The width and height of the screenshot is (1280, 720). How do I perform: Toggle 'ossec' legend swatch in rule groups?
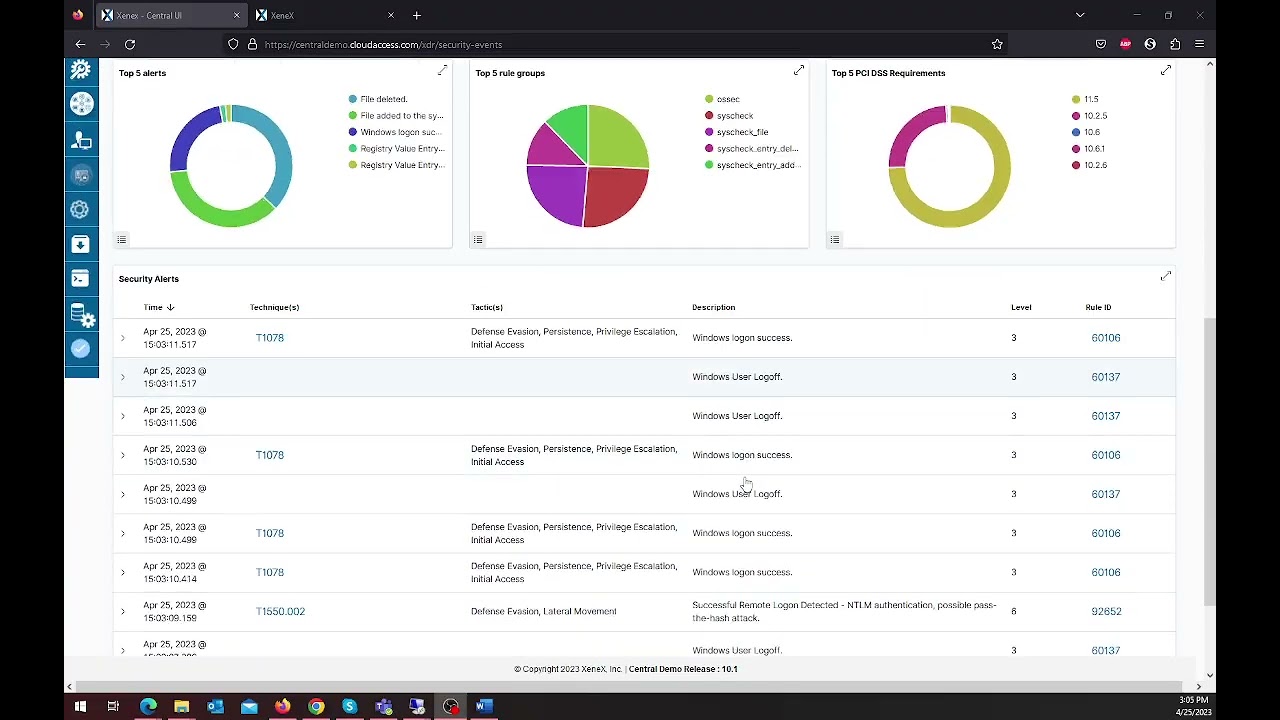[x=709, y=99]
